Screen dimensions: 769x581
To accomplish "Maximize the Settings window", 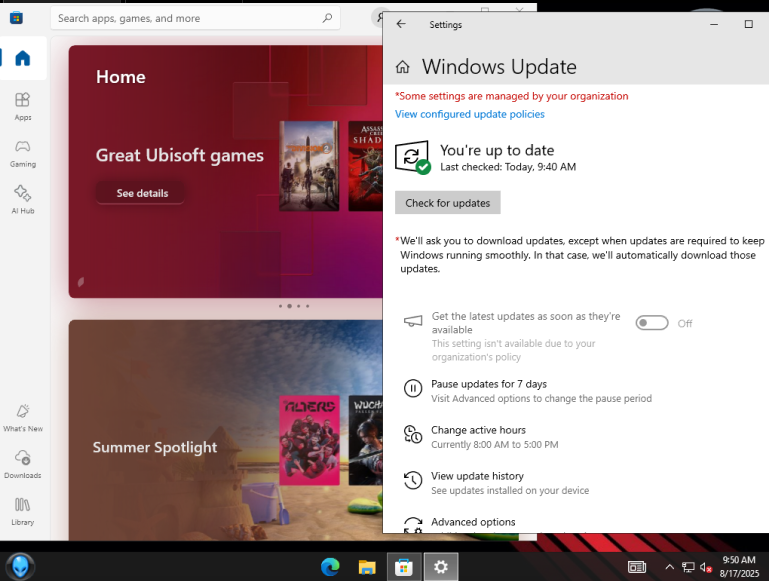I will (x=748, y=24).
